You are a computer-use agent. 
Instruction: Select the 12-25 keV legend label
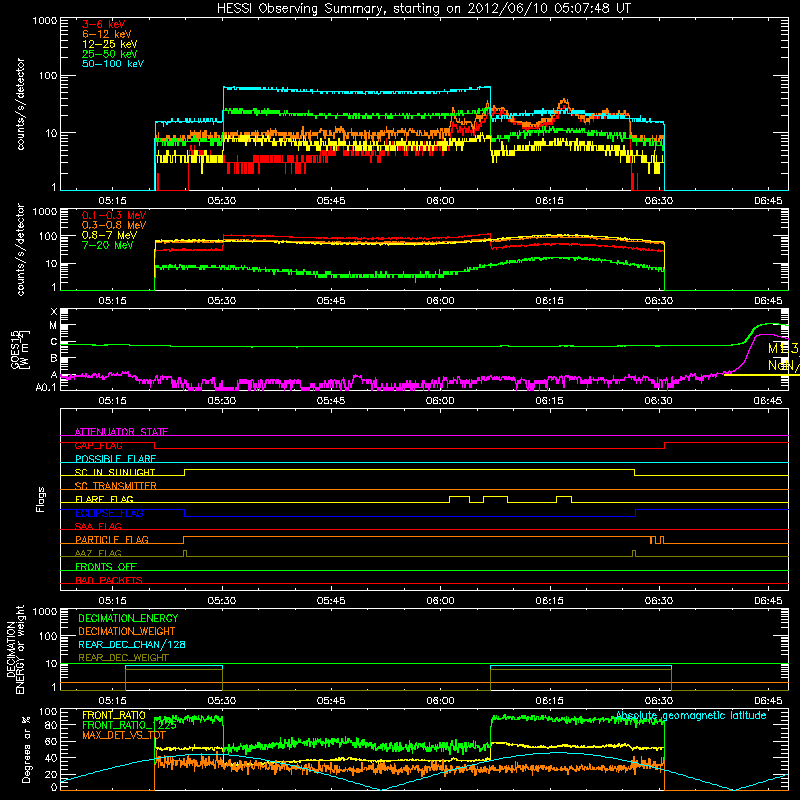[x=110, y=44]
